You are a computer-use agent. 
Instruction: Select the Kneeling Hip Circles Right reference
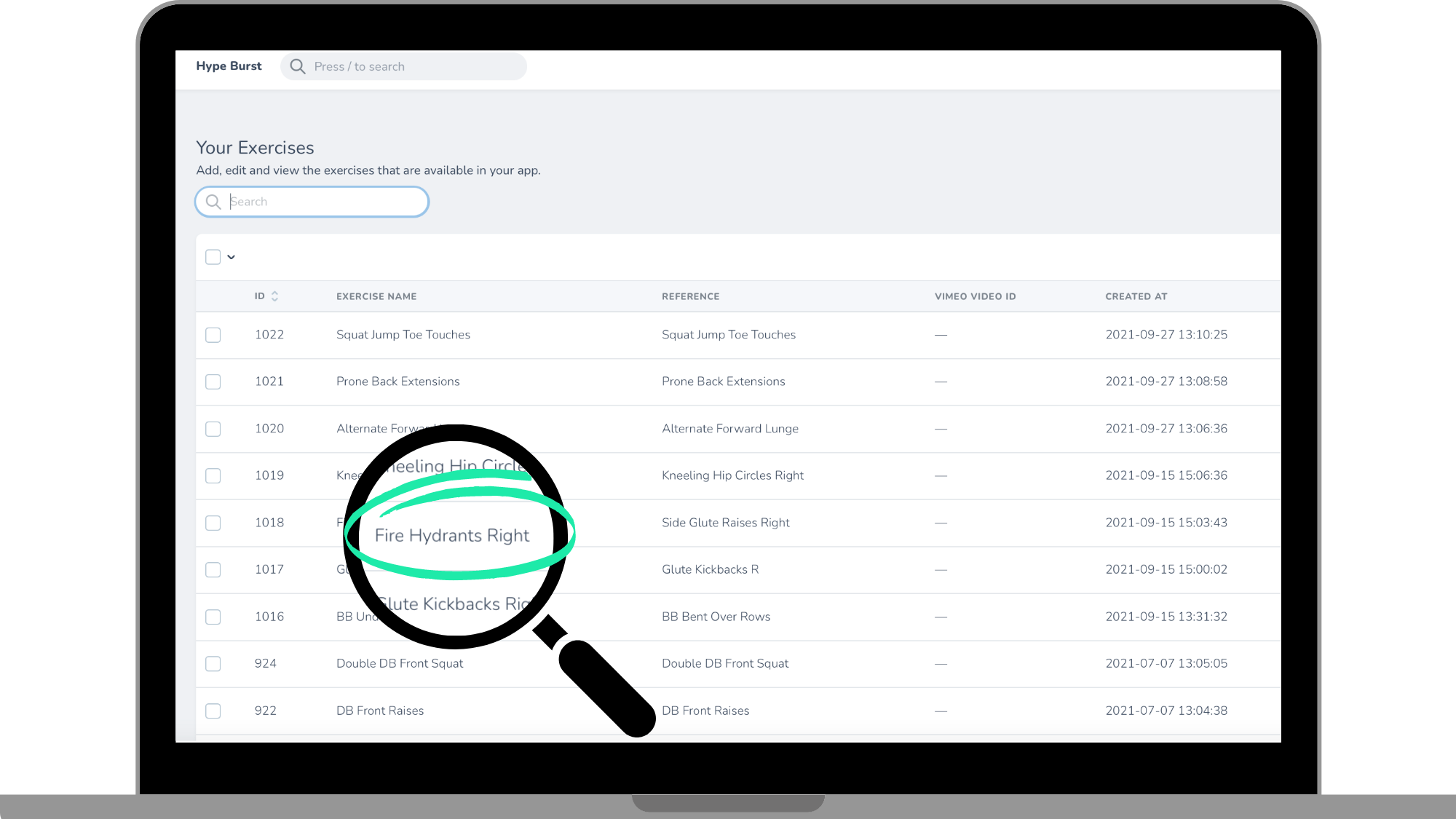(732, 475)
